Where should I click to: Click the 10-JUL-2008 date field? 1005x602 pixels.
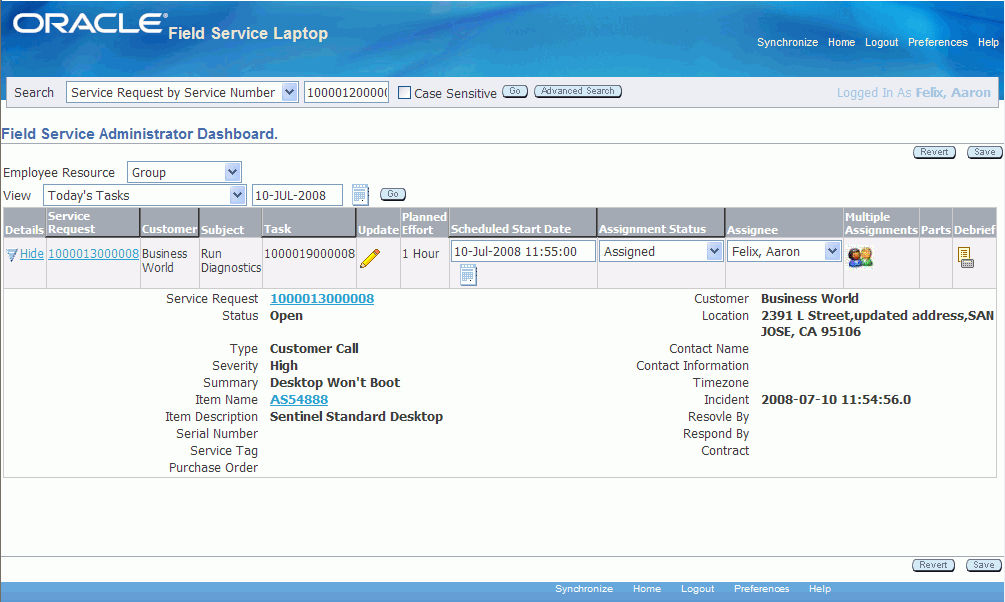[x=297, y=196]
